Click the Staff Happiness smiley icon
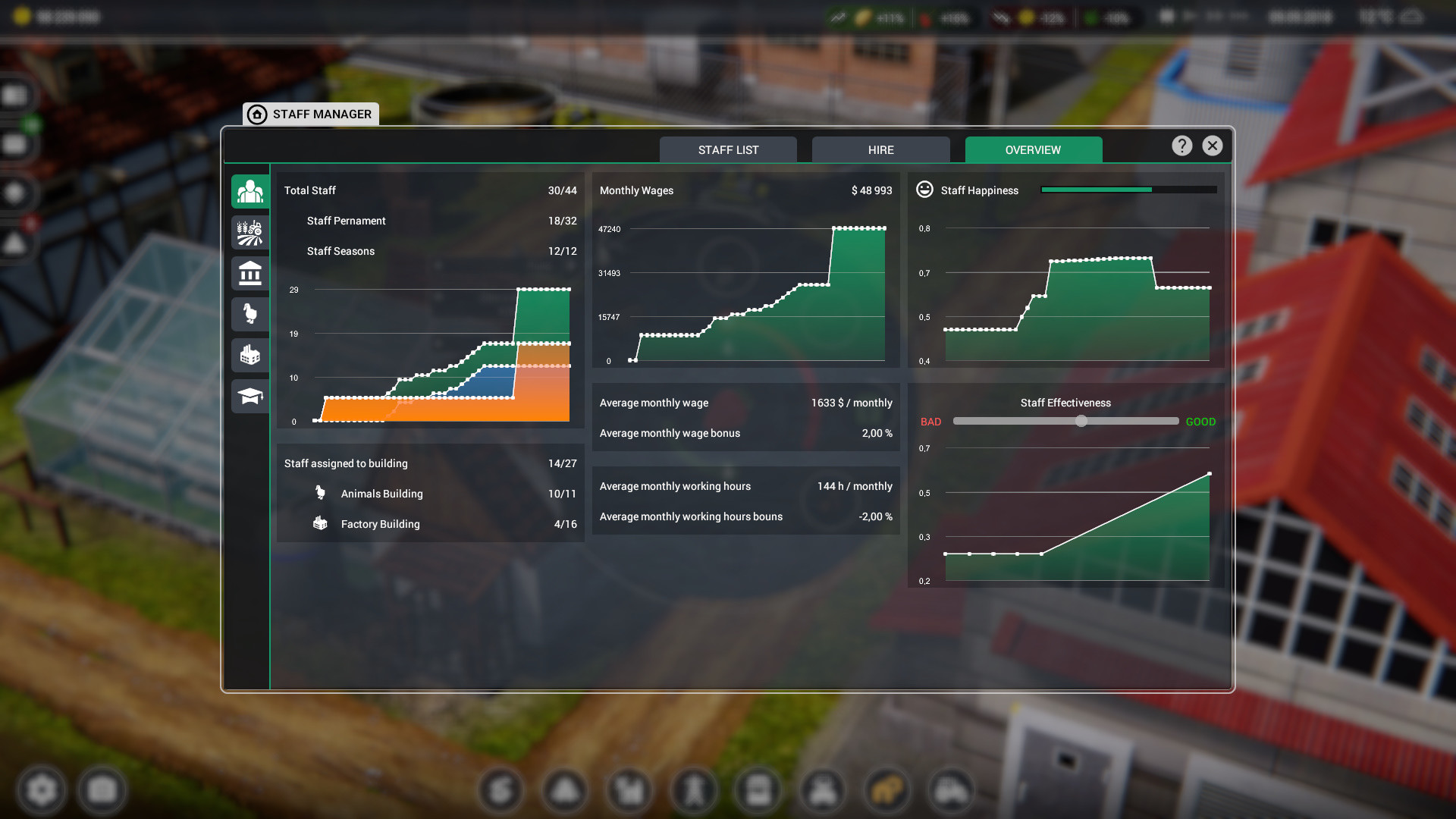 click(925, 190)
